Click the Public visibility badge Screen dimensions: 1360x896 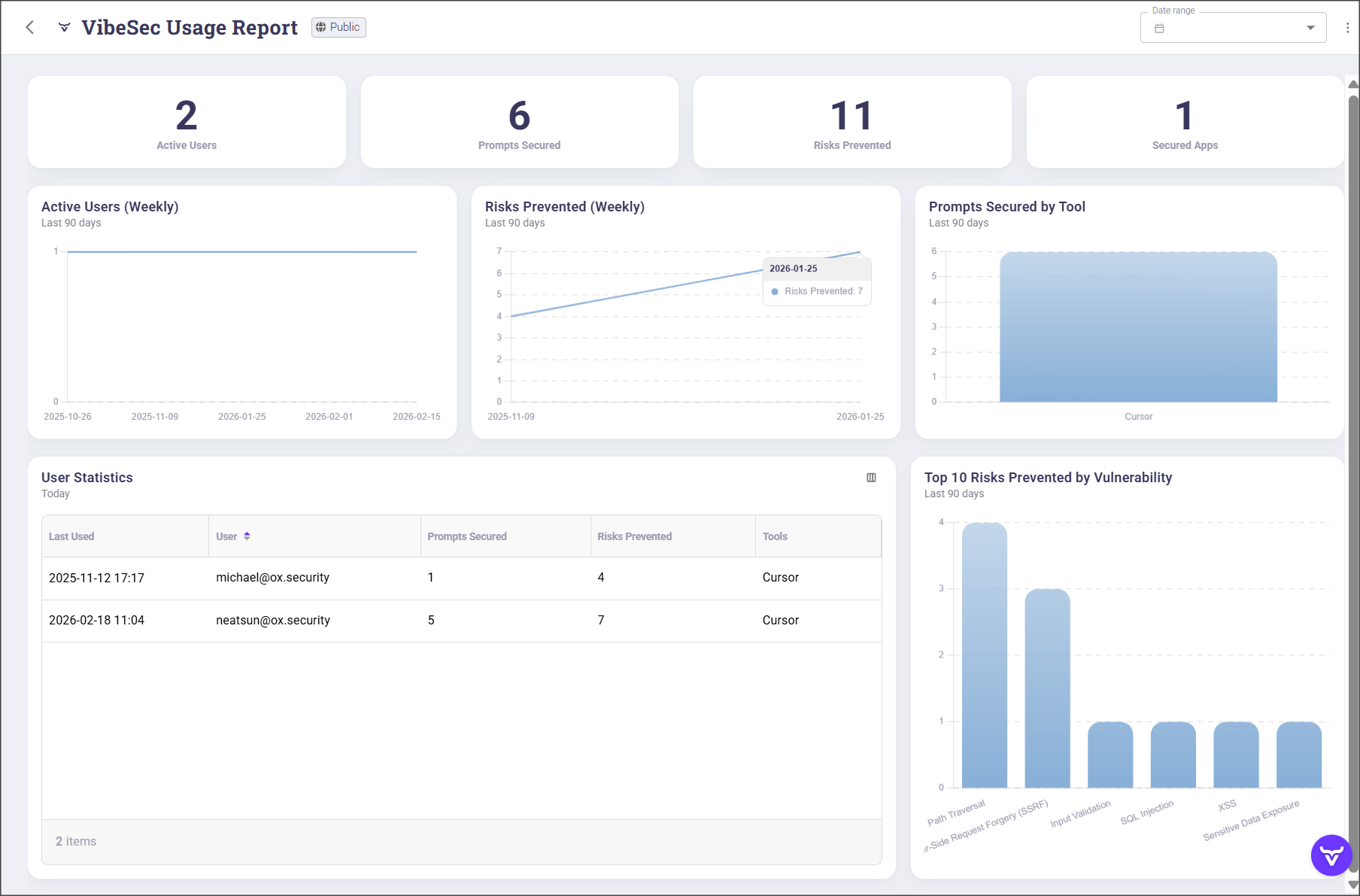[338, 27]
